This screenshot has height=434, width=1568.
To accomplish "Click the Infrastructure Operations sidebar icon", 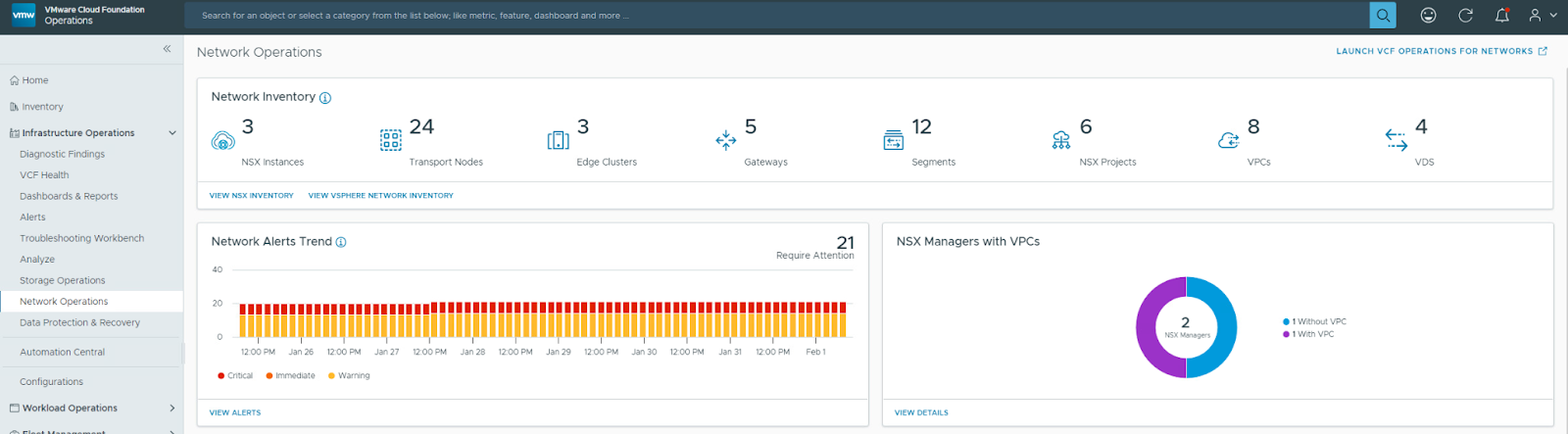I will [x=14, y=133].
